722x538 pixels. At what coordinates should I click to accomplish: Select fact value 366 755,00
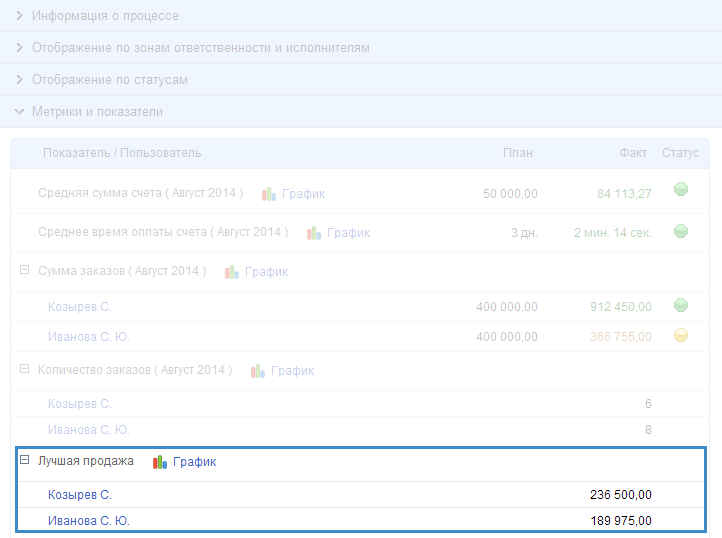click(x=621, y=337)
